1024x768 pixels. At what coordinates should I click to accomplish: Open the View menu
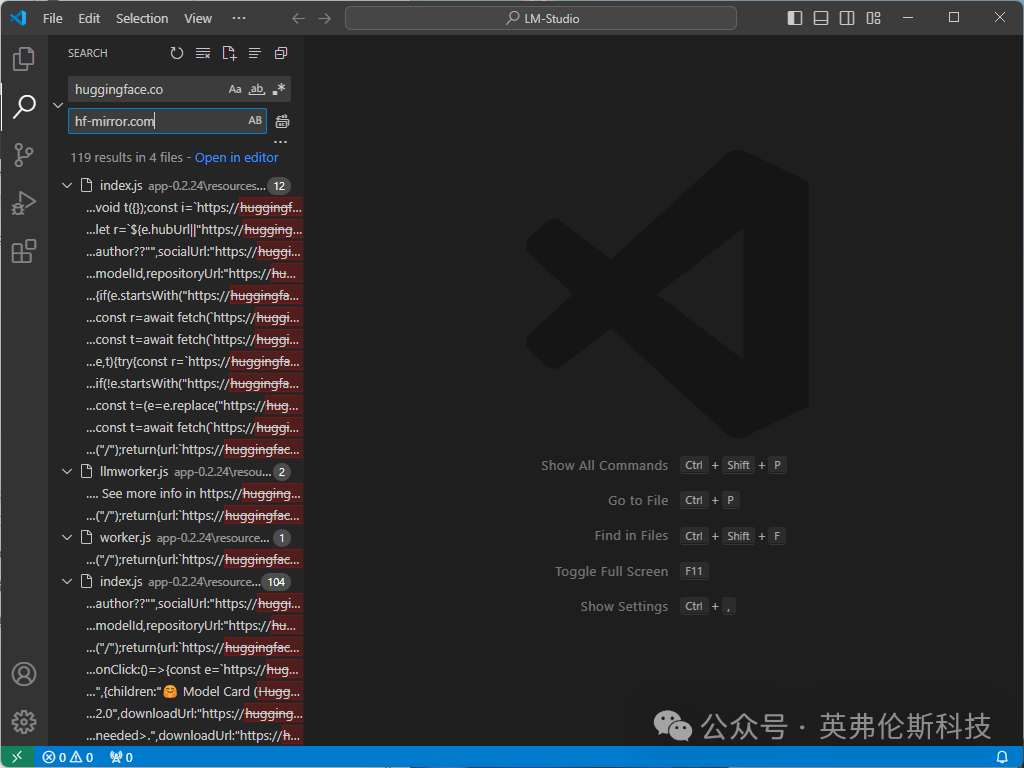tap(198, 18)
